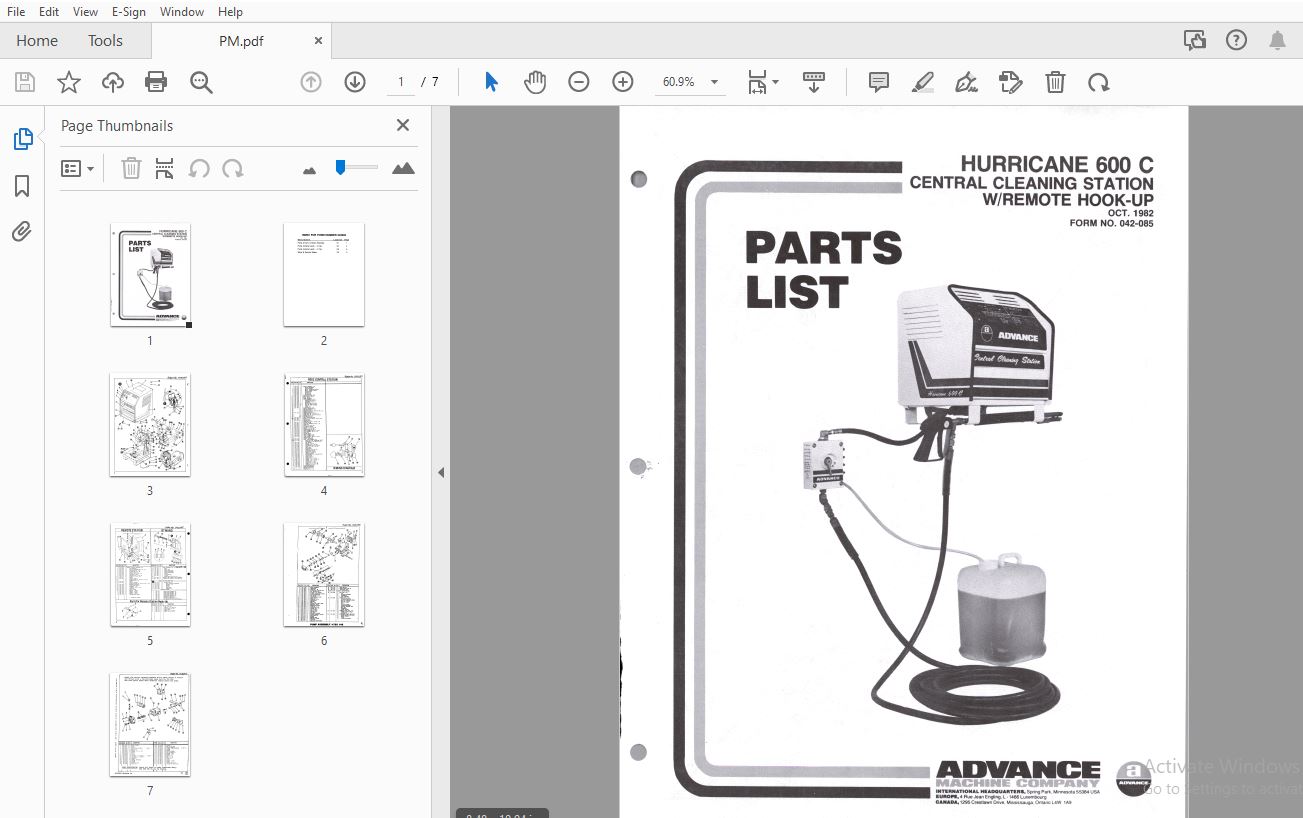Zoom out with the minus button
Screen dimensions: 1303x818
pos(579,82)
